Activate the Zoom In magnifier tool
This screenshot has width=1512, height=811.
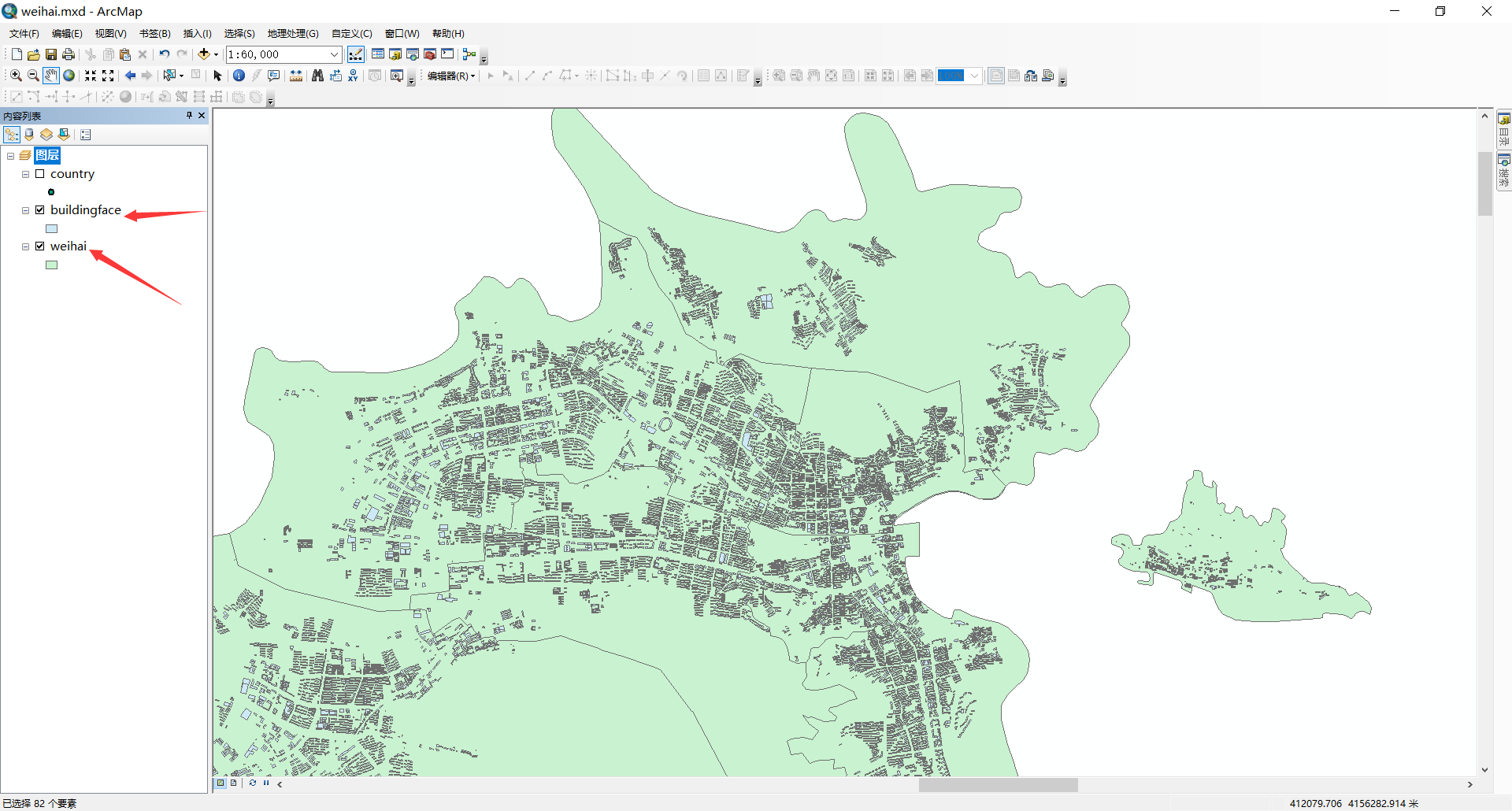[x=15, y=76]
